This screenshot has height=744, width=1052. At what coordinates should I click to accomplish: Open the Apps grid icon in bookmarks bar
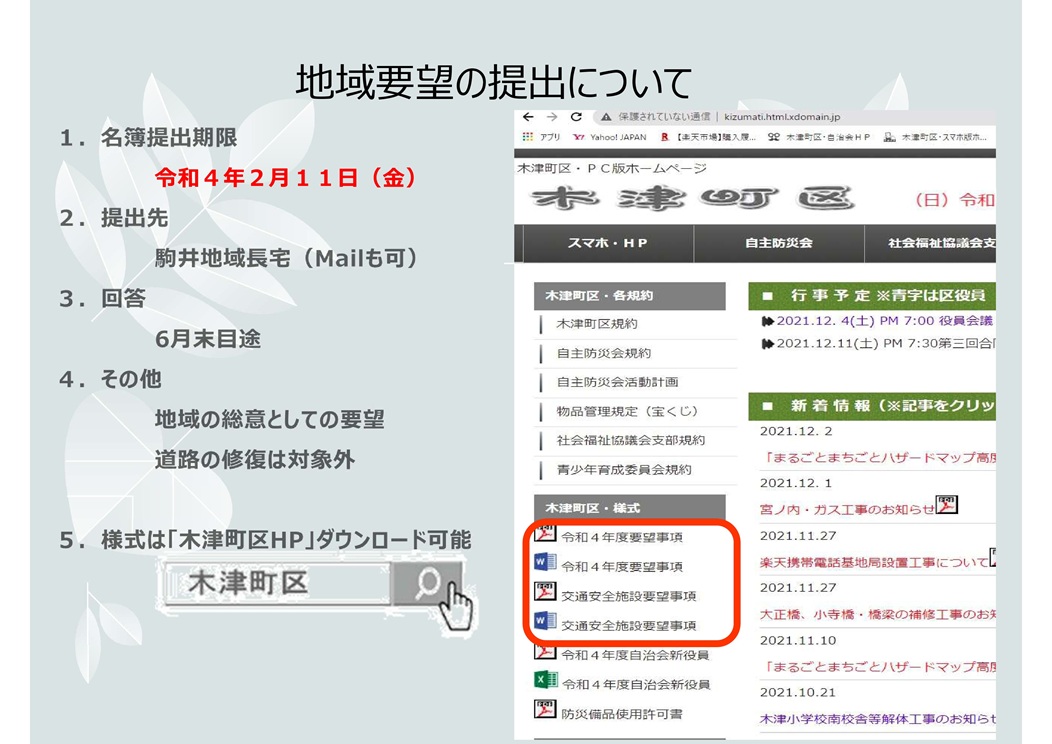(528, 137)
